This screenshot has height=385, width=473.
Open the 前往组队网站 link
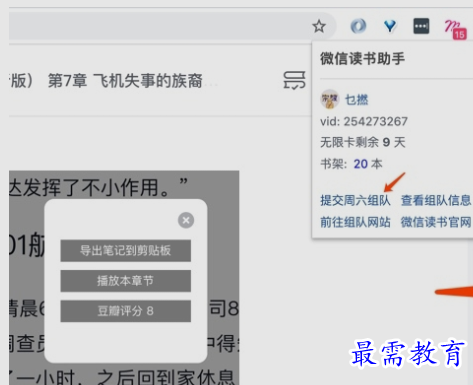[x=355, y=222]
